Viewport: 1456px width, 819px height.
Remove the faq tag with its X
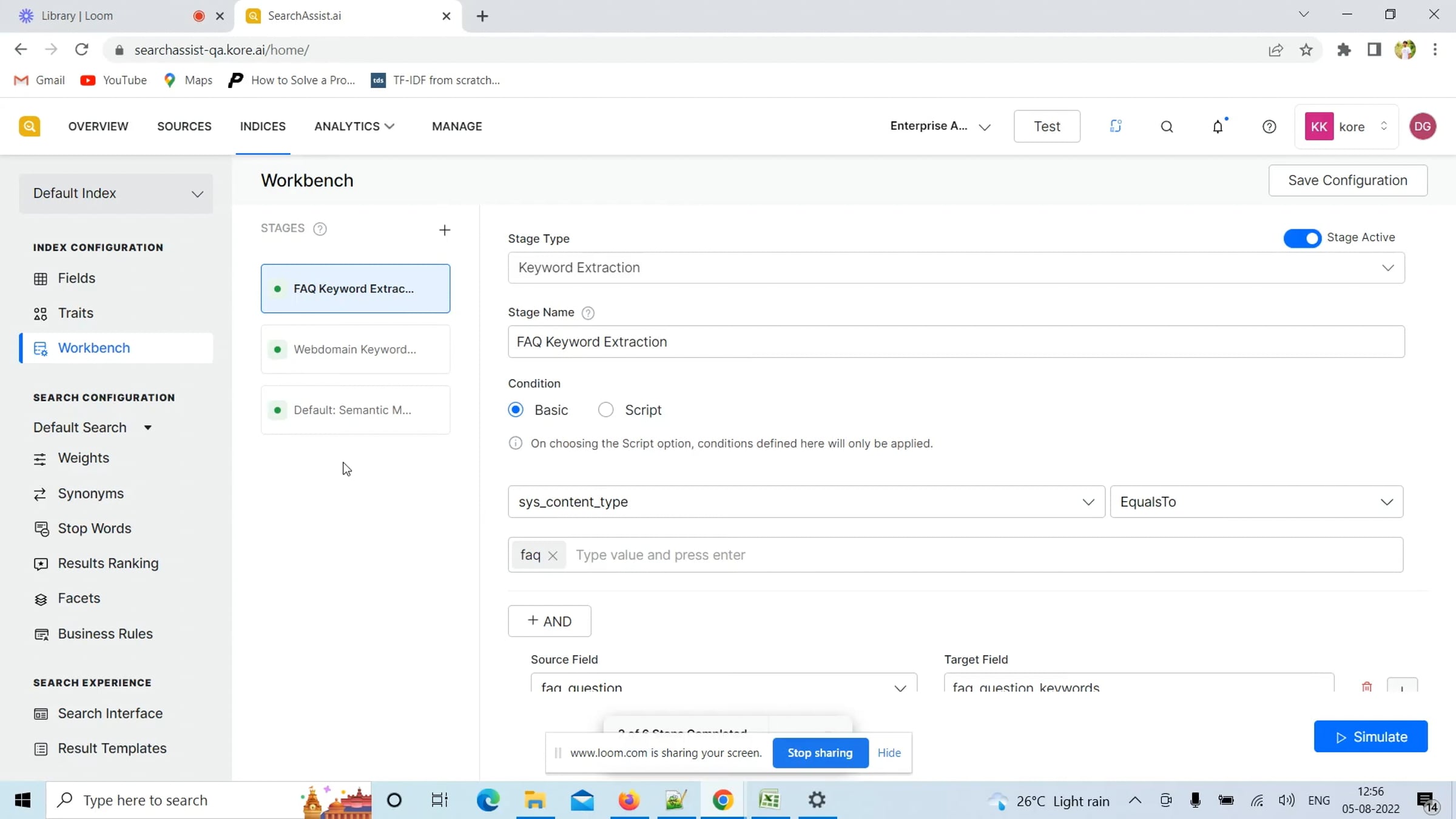pyautogui.click(x=553, y=556)
